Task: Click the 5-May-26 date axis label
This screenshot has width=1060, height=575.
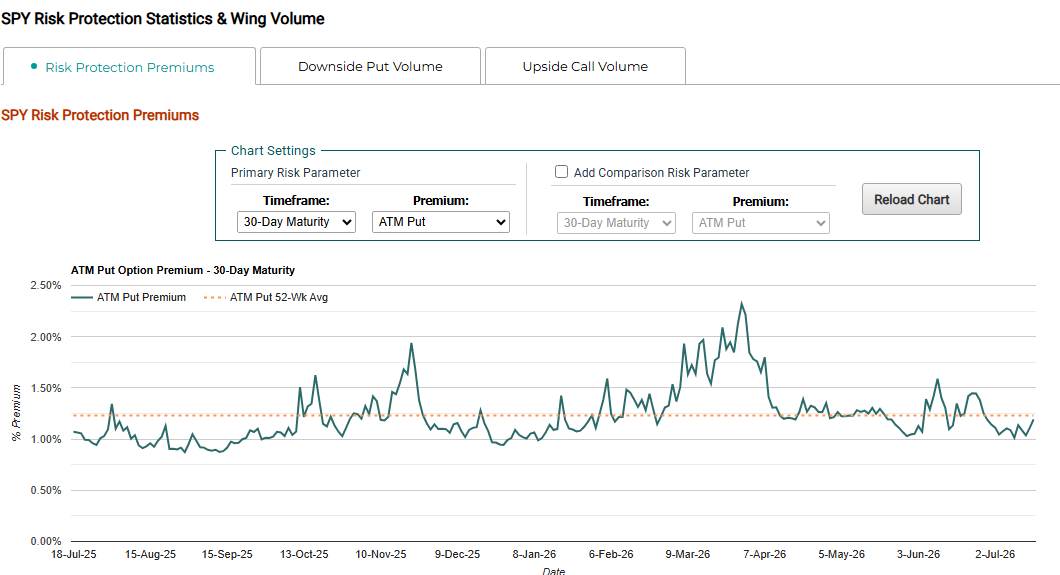Action: [842, 554]
